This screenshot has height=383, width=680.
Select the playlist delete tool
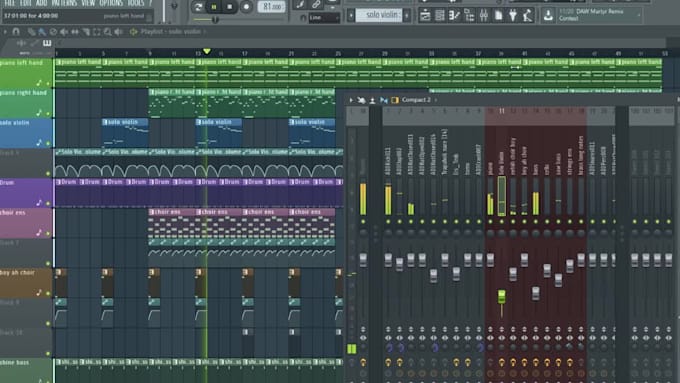coord(53,32)
